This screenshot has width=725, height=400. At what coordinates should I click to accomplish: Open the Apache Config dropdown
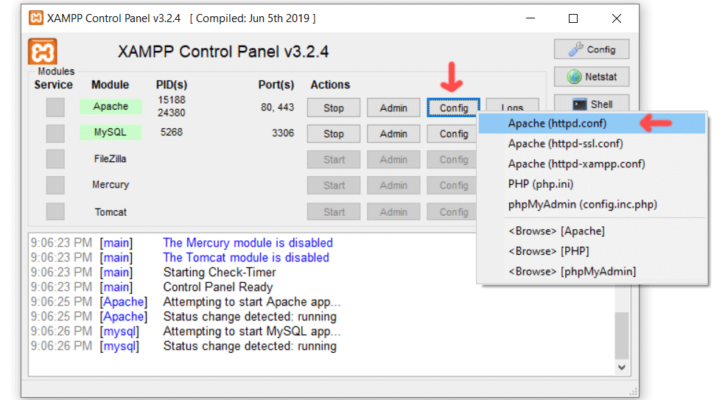[x=453, y=107]
